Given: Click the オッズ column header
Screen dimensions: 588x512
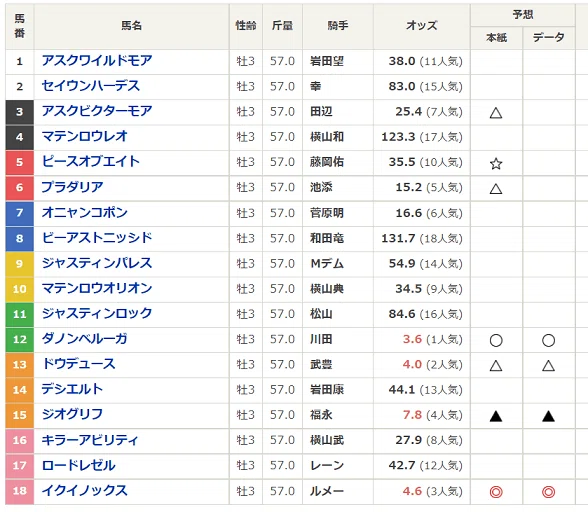Looking at the screenshot, I should point(422,26).
